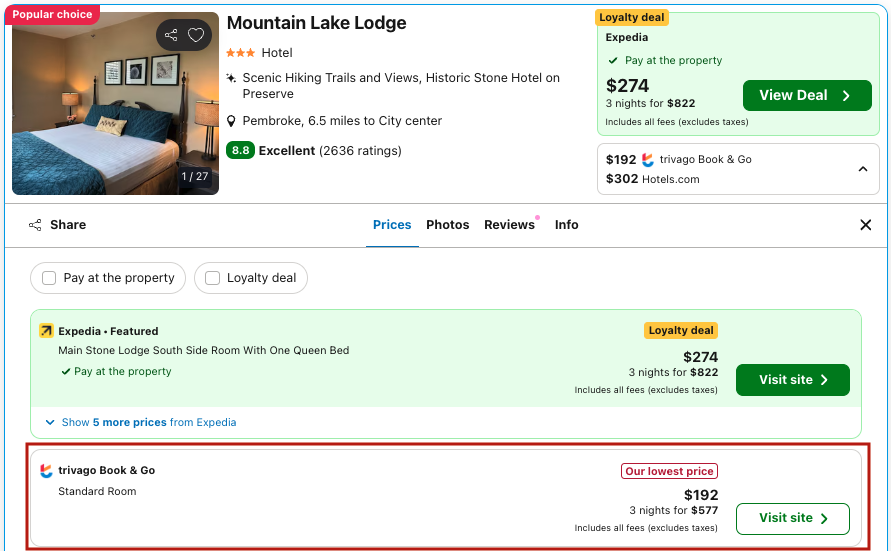Click Main Stone Lodge South Side Room text
Viewport: 891px width, 551px height.
(x=203, y=350)
